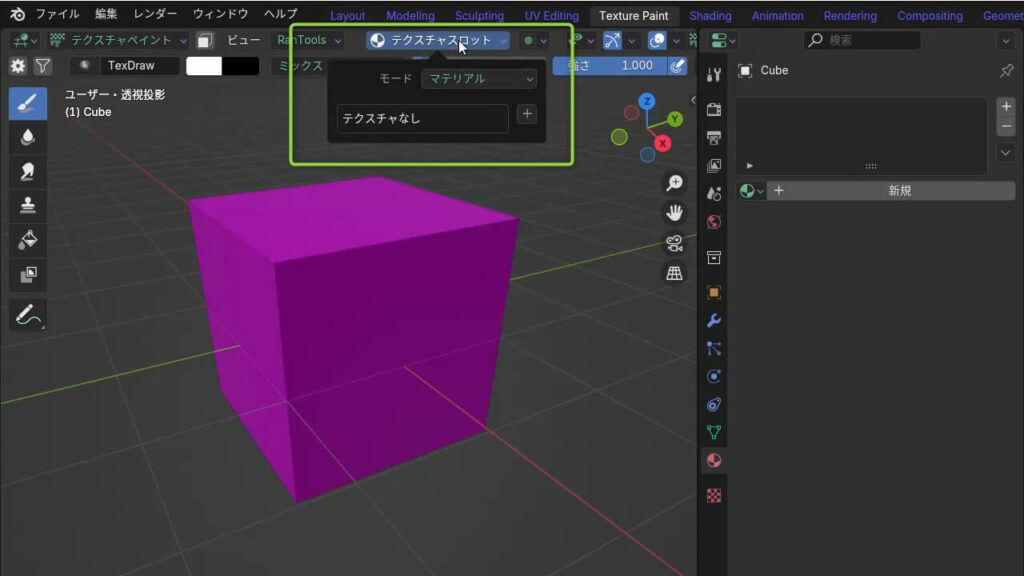
Task: Select the Mask tool
Action: [x=27, y=274]
